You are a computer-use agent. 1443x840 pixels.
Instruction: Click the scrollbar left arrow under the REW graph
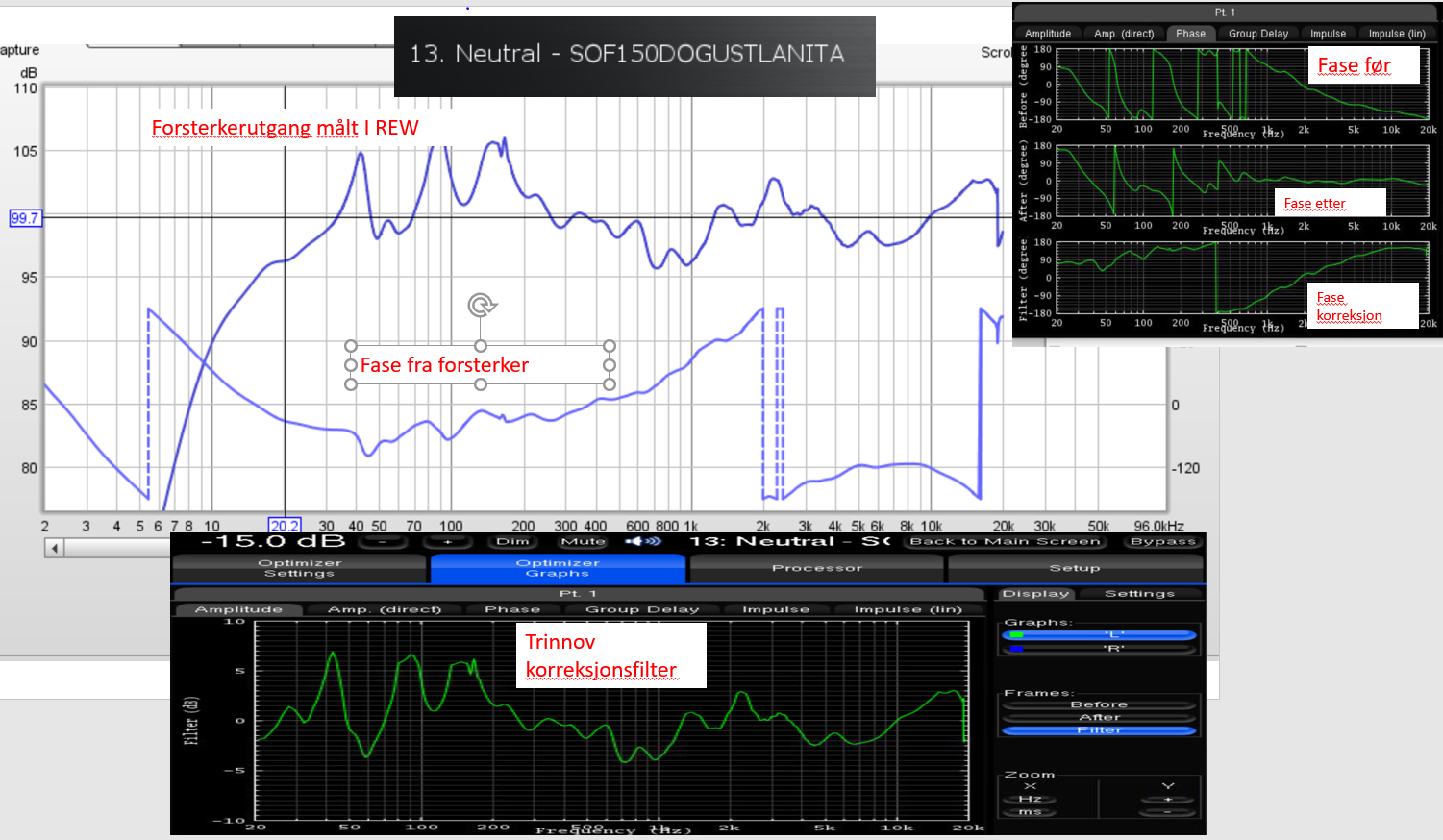pos(55,548)
